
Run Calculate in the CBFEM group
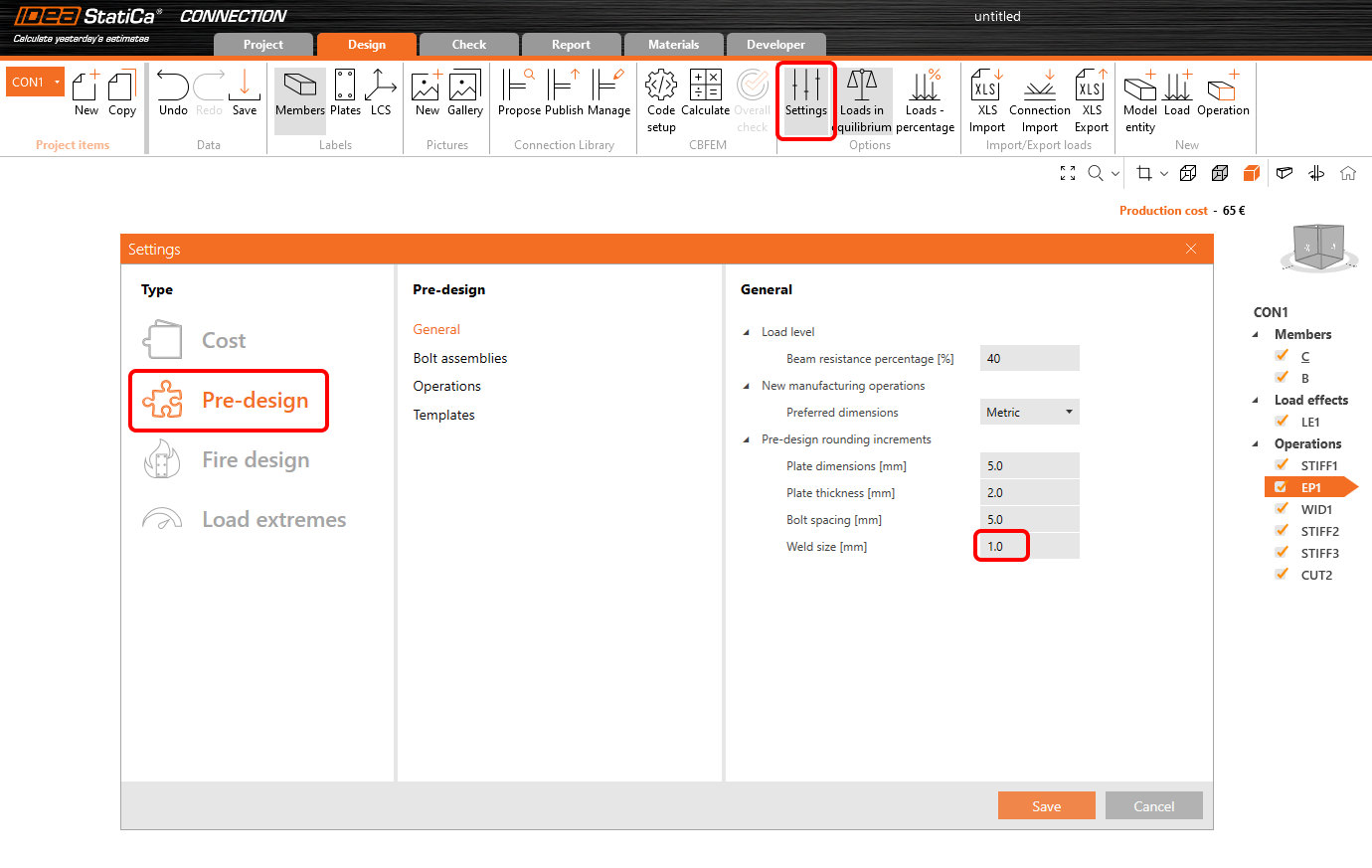click(x=705, y=87)
